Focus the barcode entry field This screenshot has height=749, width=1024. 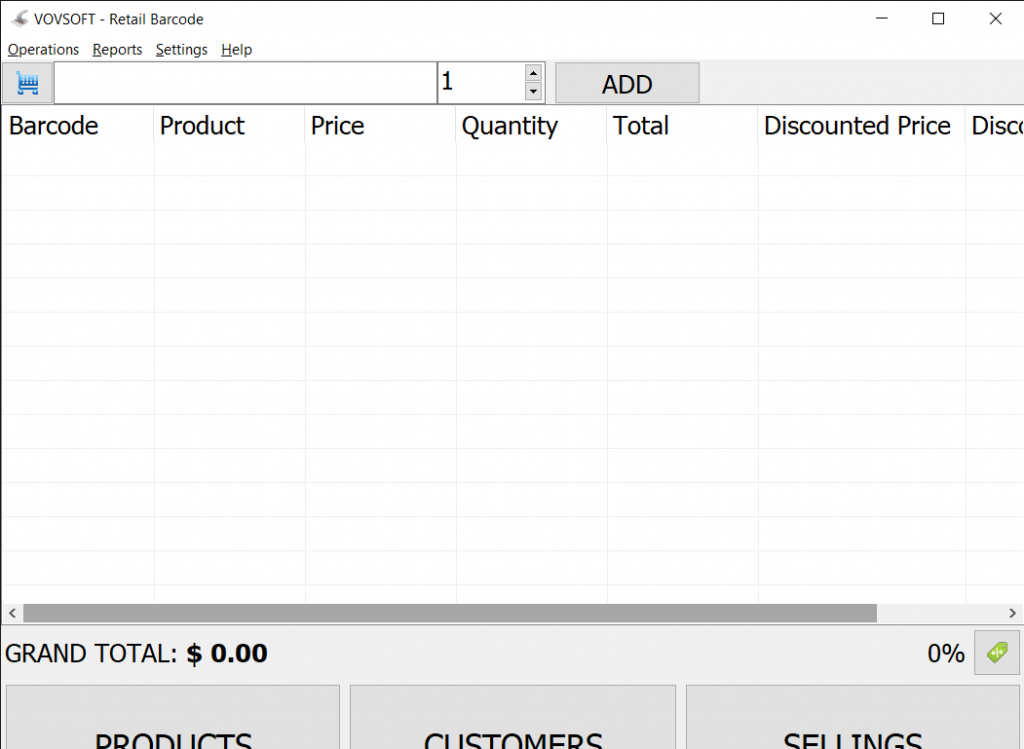[x=246, y=83]
